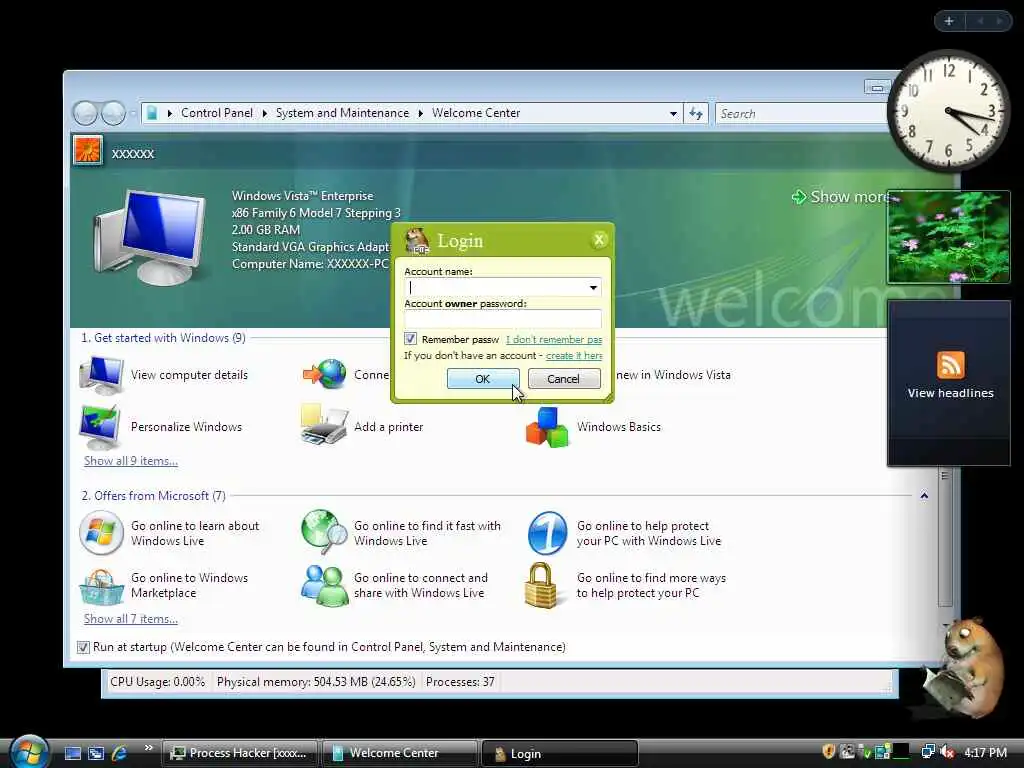Click the protect your PC Windows Live icon

[547, 533]
